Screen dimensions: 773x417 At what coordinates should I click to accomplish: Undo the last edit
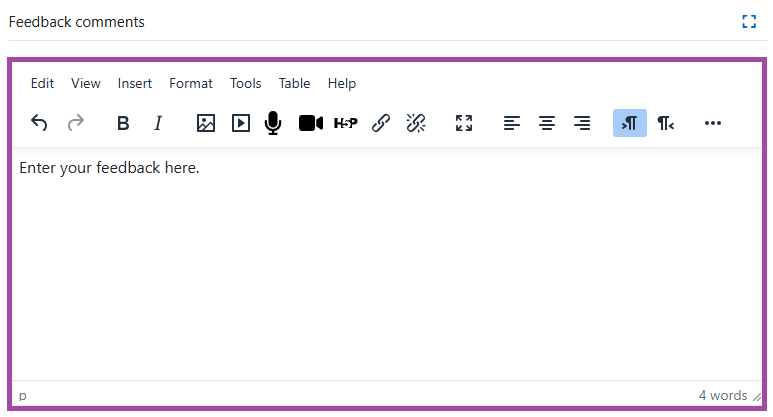point(39,123)
